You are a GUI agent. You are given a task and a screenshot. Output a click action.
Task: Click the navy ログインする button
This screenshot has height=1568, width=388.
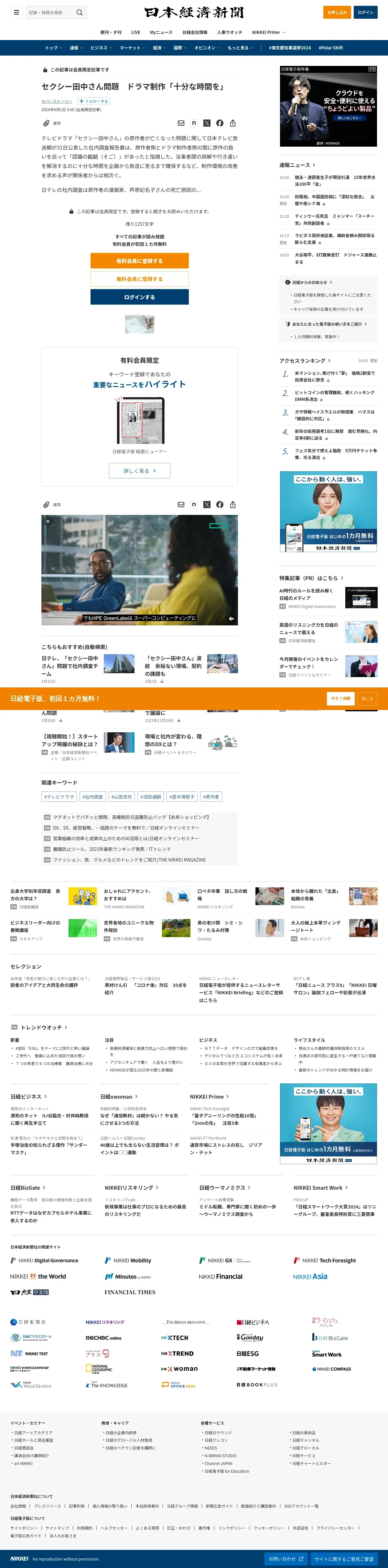tap(139, 297)
